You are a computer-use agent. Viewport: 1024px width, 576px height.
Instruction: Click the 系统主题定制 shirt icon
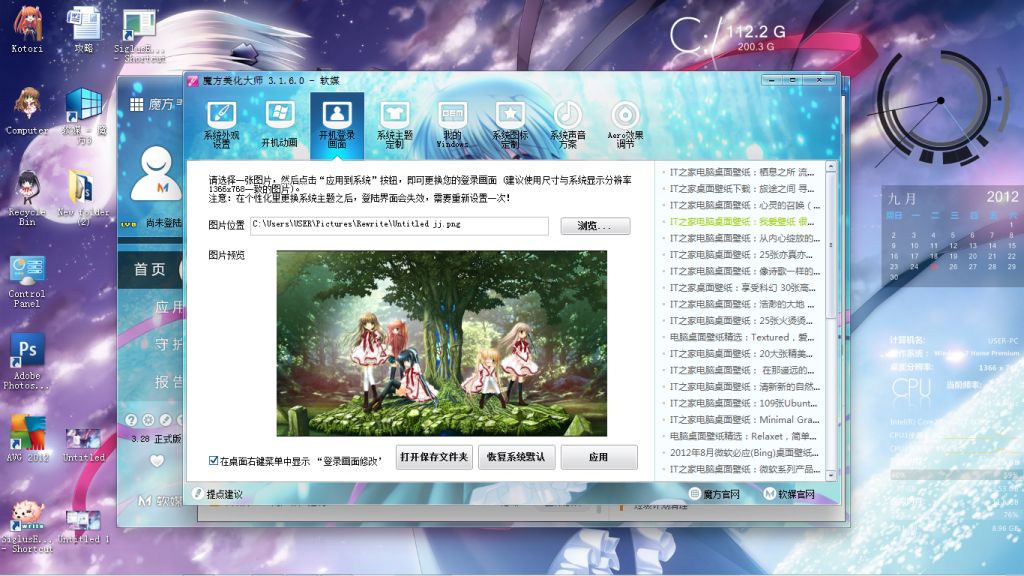394,120
